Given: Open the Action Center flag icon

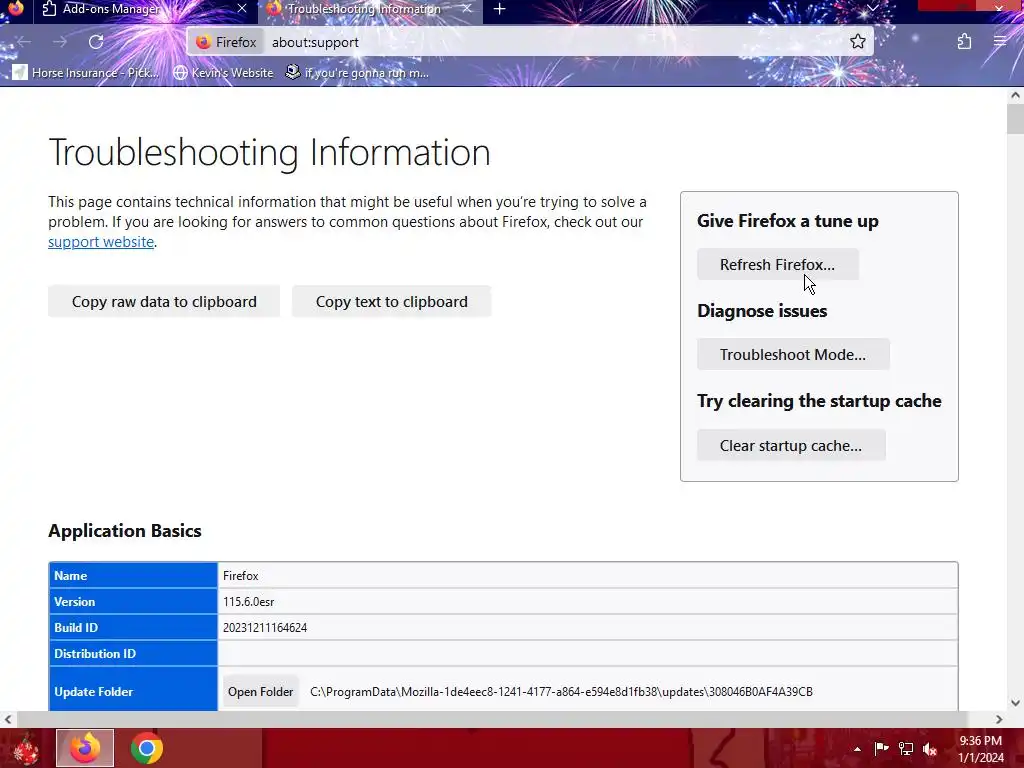Looking at the screenshot, I should click(881, 748).
